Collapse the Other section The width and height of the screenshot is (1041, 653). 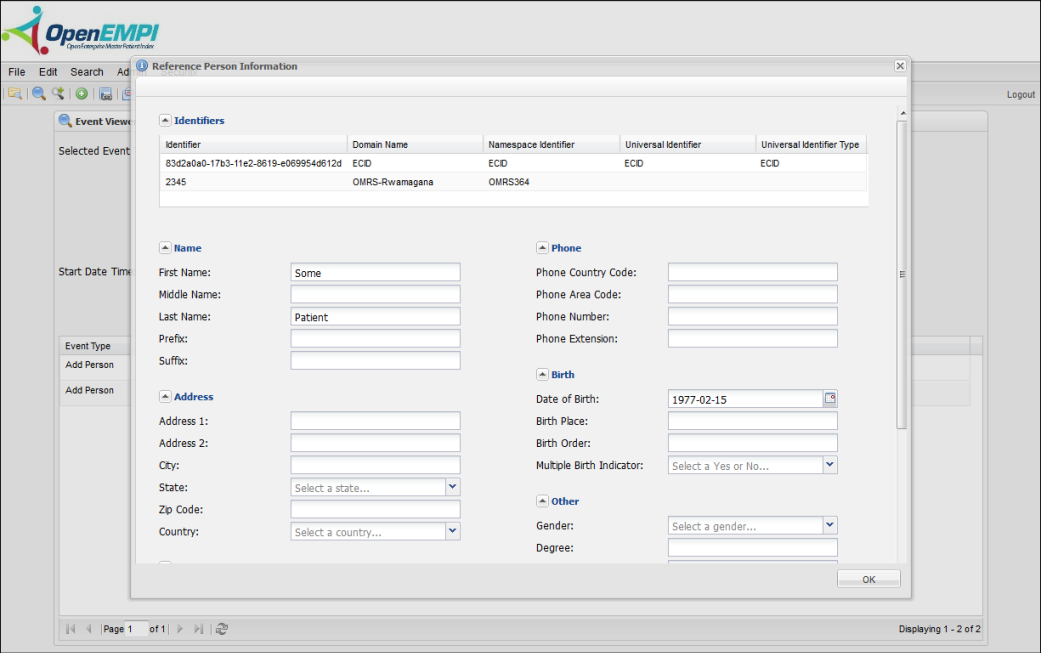click(542, 501)
